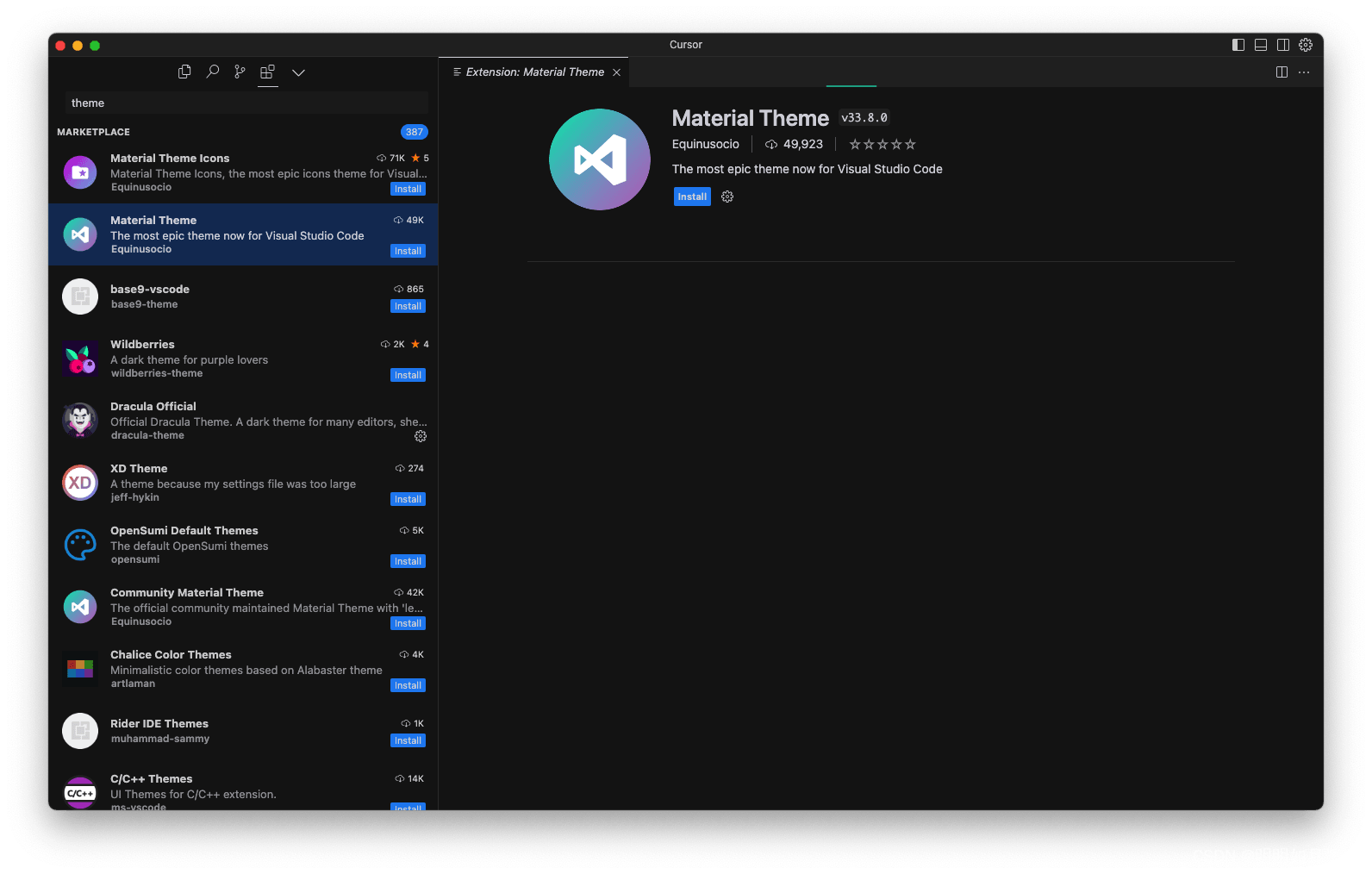Toggle the secondary sidebar layout icon
The image size is (1372, 874).
click(1283, 45)
